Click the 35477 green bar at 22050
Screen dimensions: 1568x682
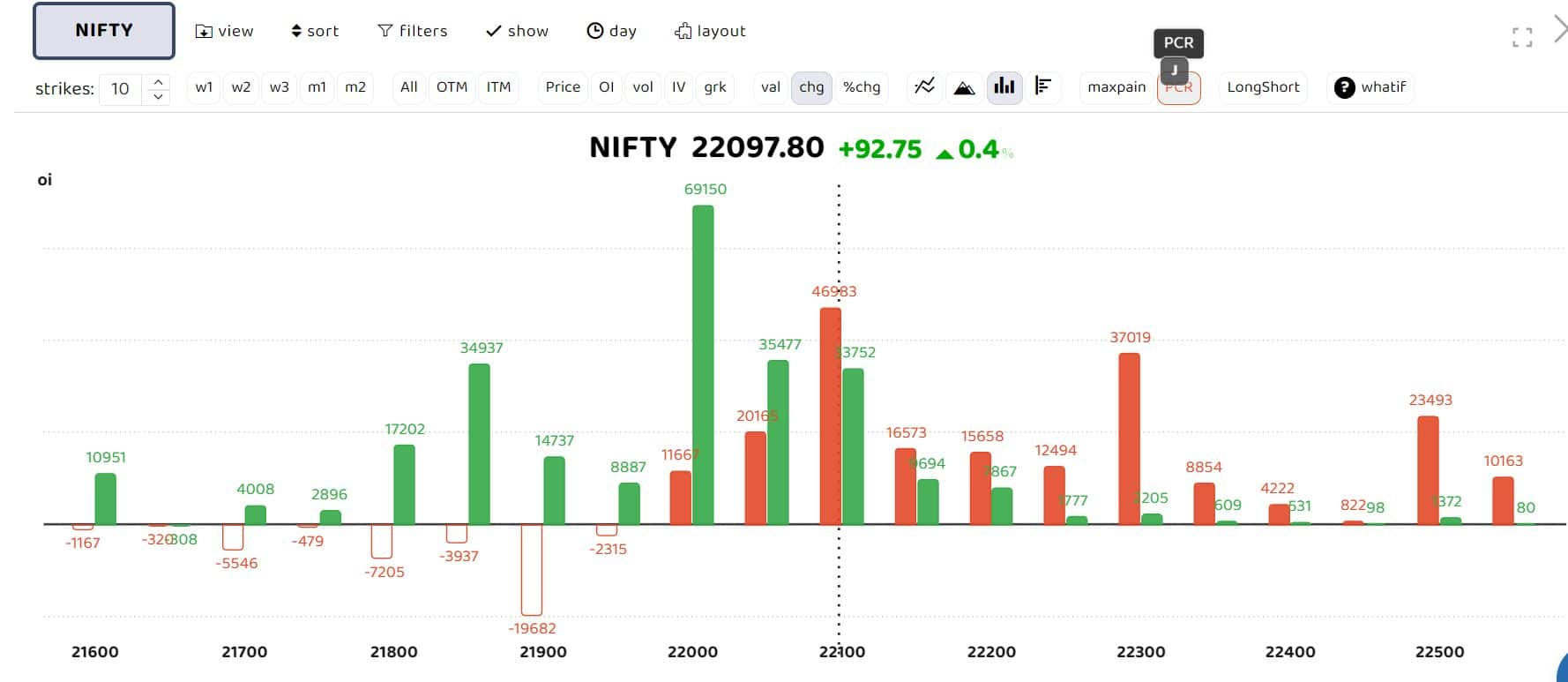[778, 443]
